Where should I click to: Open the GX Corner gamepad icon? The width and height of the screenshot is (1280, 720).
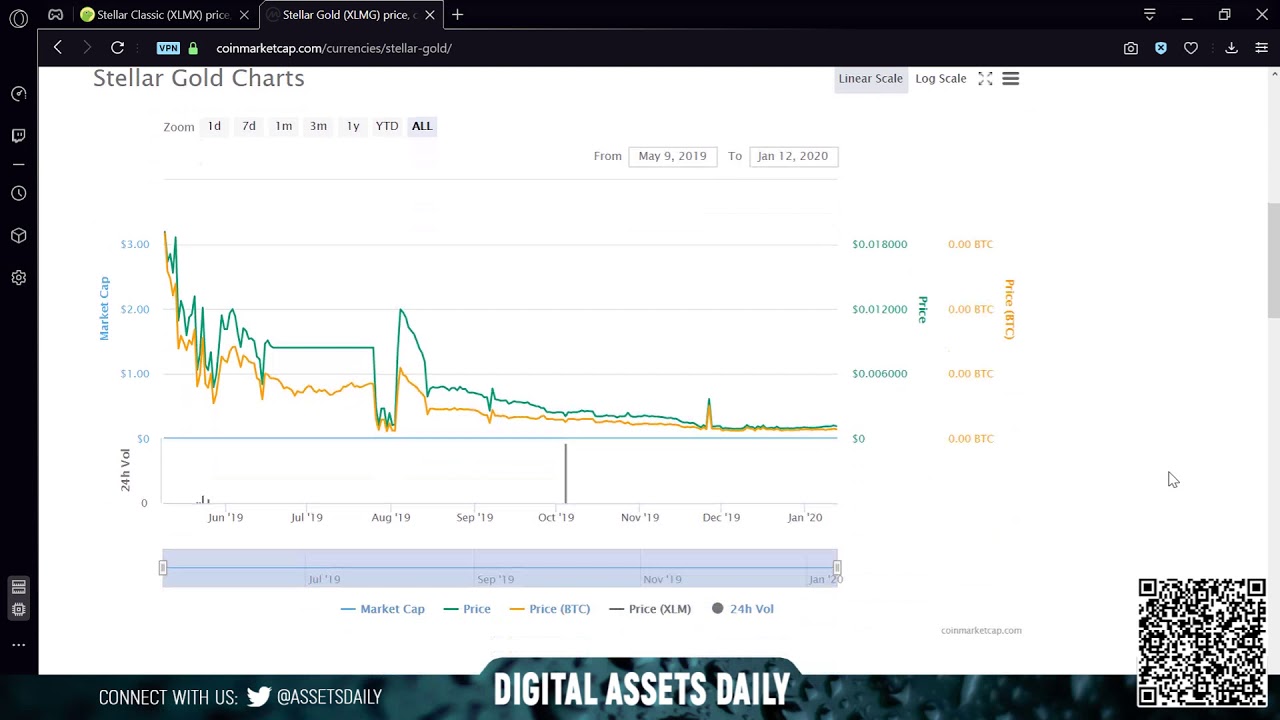pyautogui.click(x=55, y=15)
